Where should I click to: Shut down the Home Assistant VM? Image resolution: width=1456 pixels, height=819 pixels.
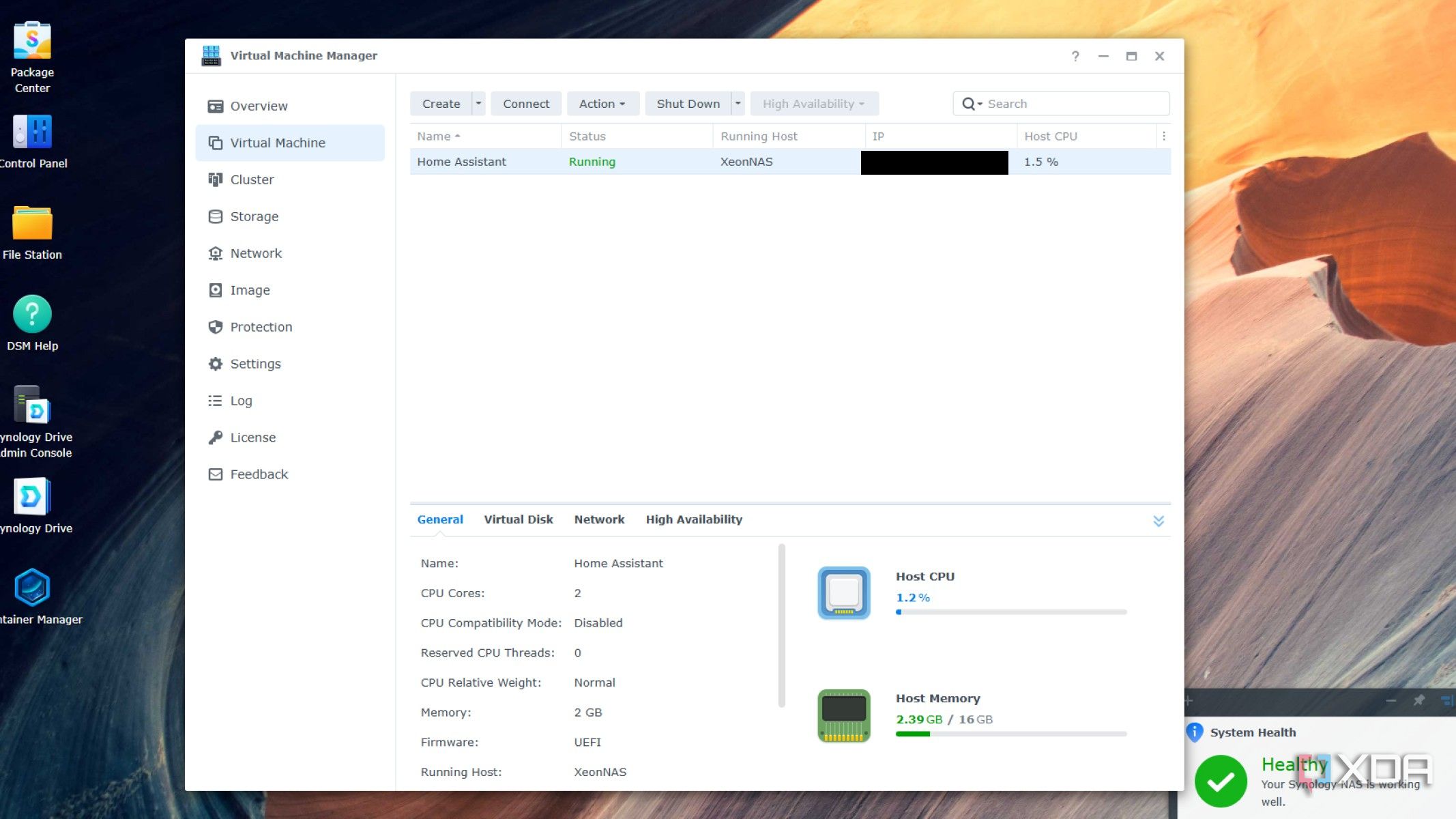coord(688,103)
